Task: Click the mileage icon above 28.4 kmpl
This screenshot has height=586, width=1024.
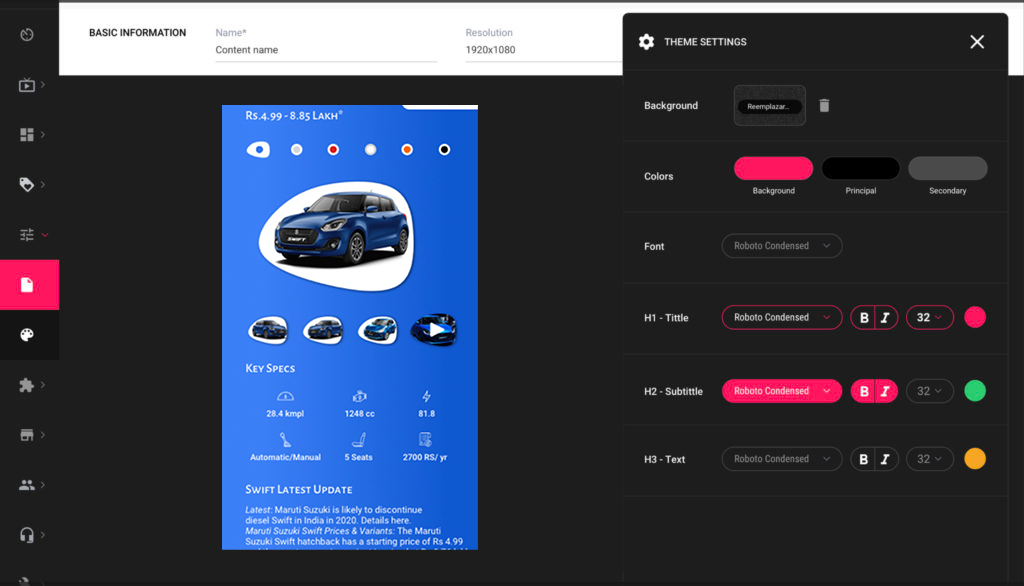Action: (285, 396)
